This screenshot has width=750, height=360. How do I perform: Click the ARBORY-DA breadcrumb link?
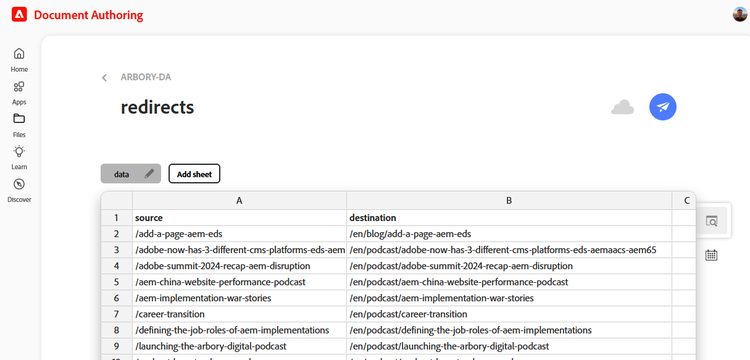(x=146, y=77)
